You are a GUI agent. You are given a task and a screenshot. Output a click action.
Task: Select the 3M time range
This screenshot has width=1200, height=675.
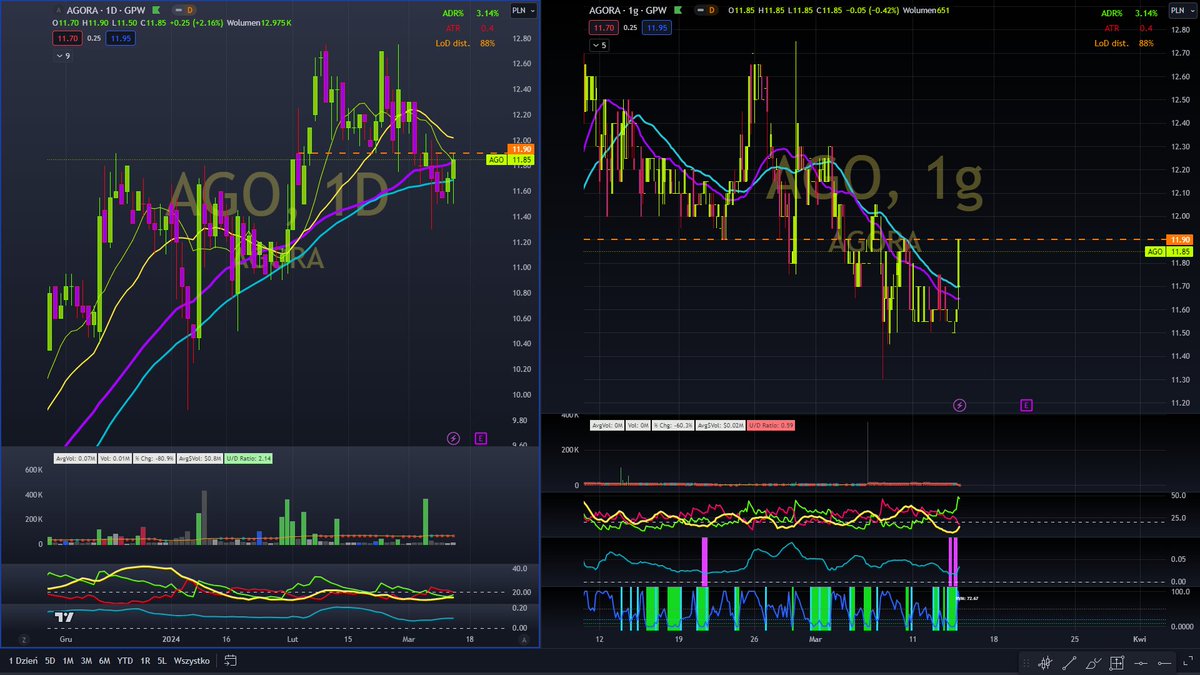[86, 661]
